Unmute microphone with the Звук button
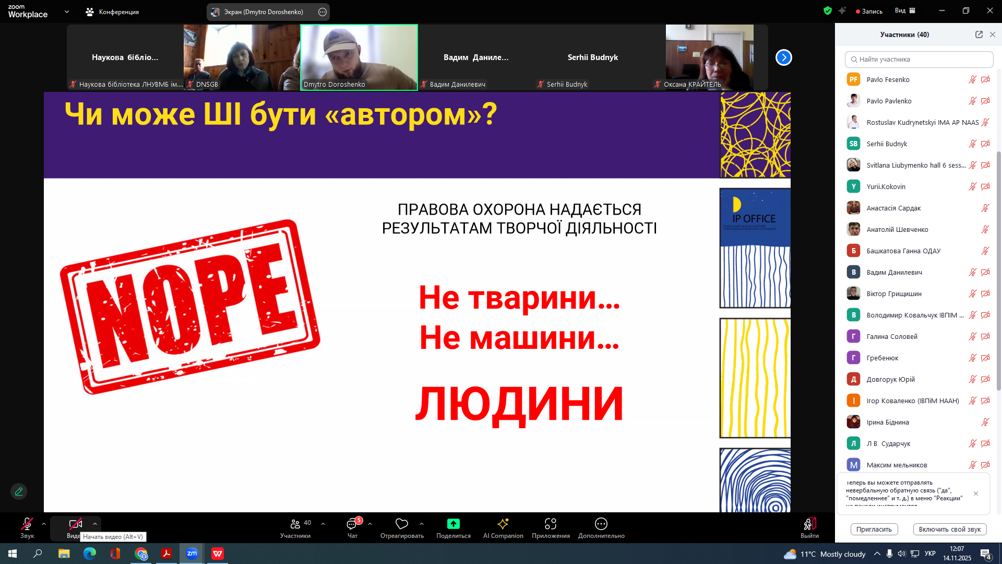 point(27,524)
